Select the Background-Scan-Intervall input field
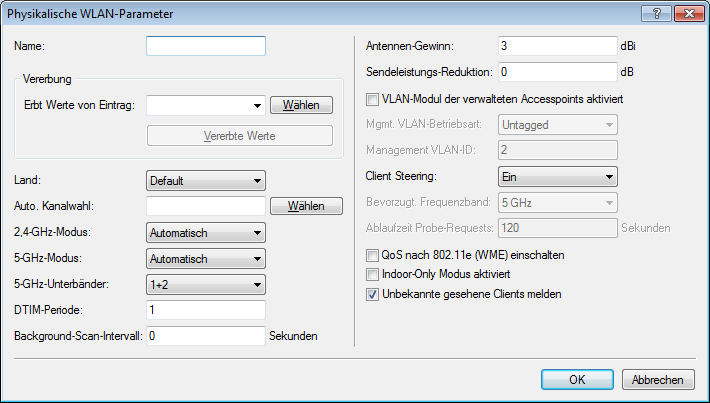 (205, 336)
